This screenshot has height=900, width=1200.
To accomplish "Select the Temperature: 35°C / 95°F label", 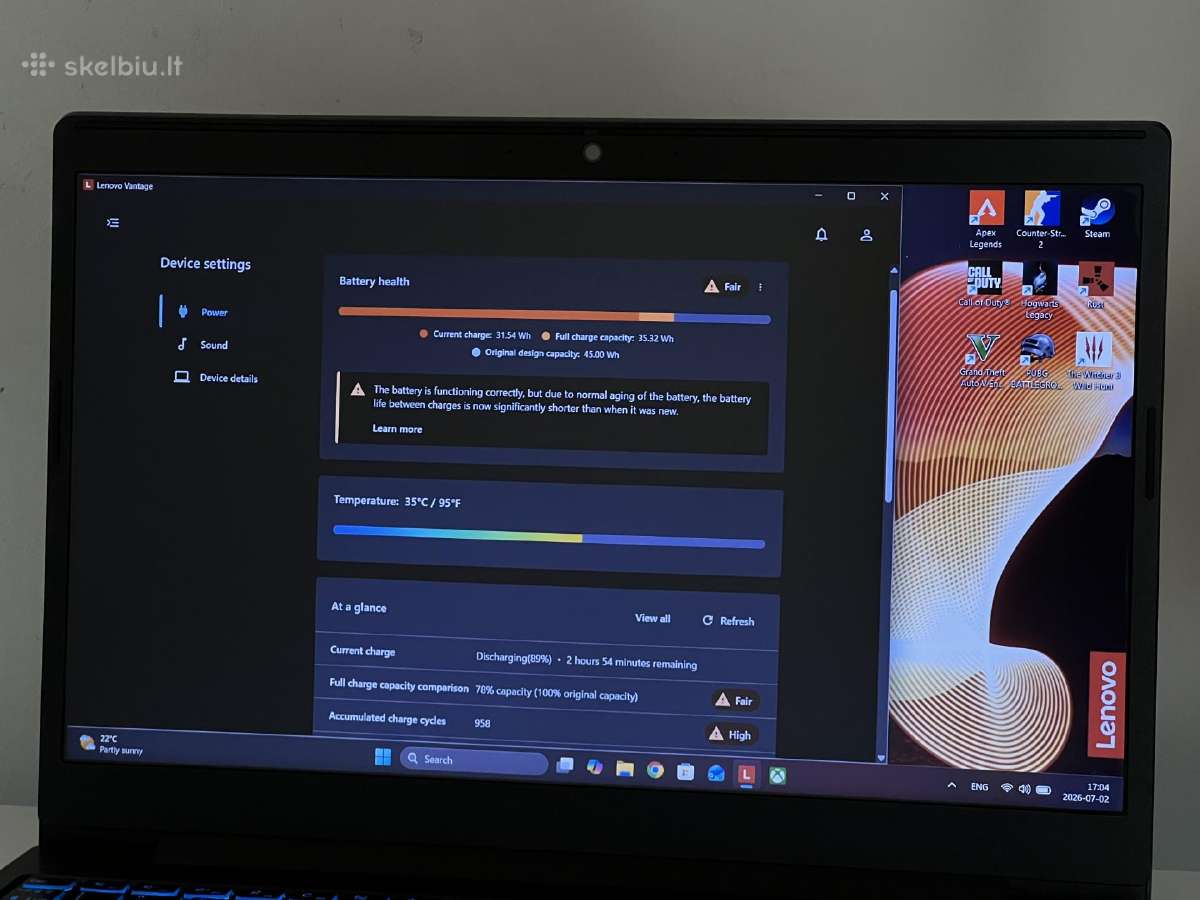I will coord(397,501).
